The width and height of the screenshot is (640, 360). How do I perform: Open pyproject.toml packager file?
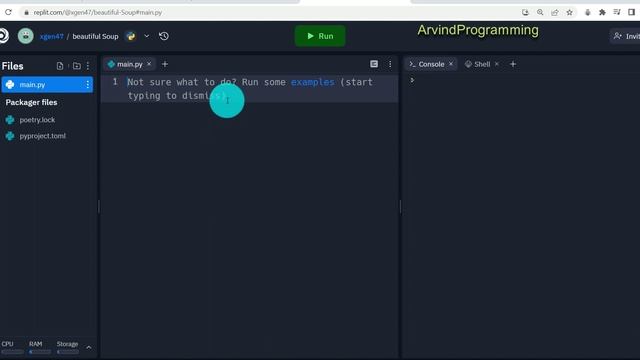42,136
